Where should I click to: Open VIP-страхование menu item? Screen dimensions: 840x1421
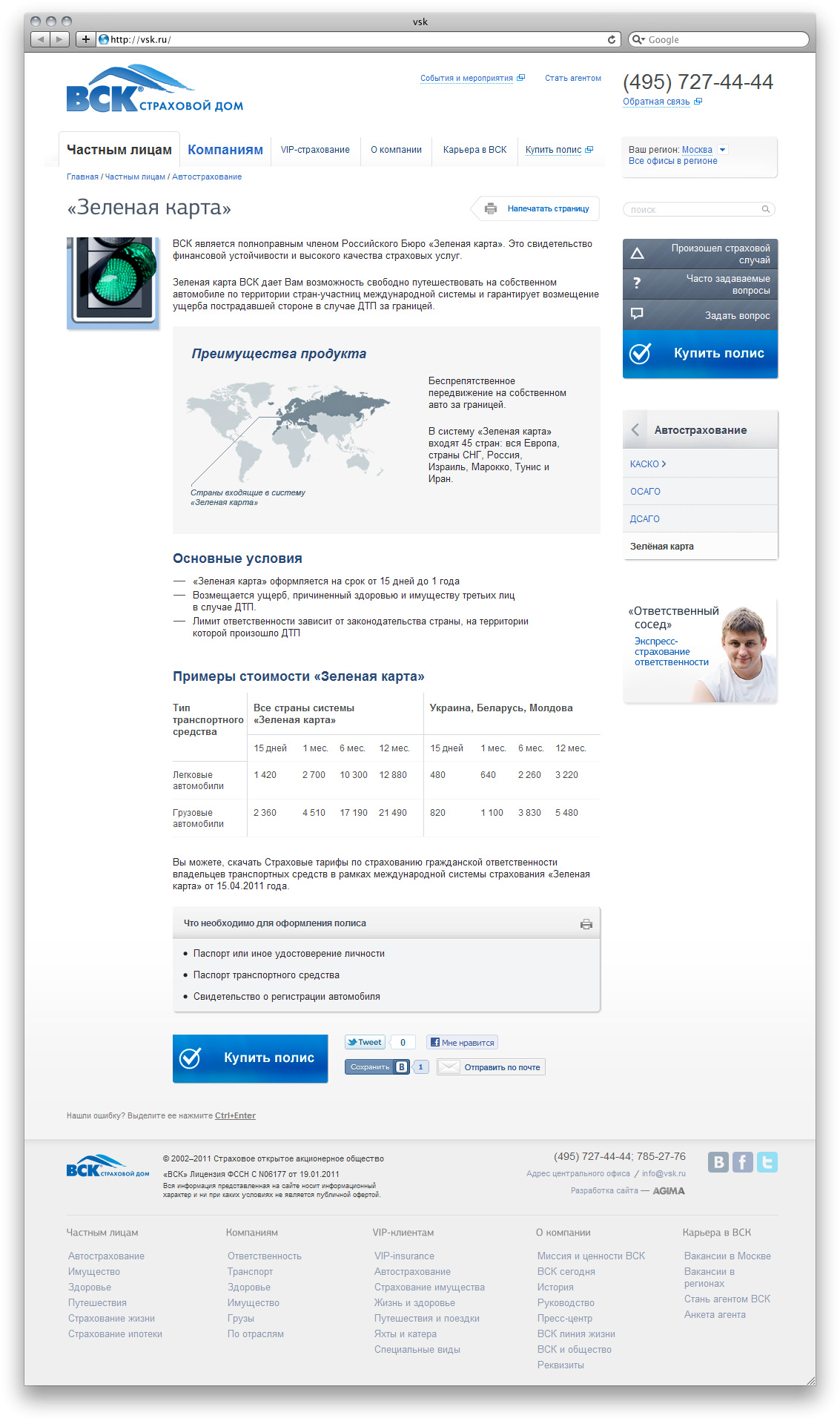[315, 150]
